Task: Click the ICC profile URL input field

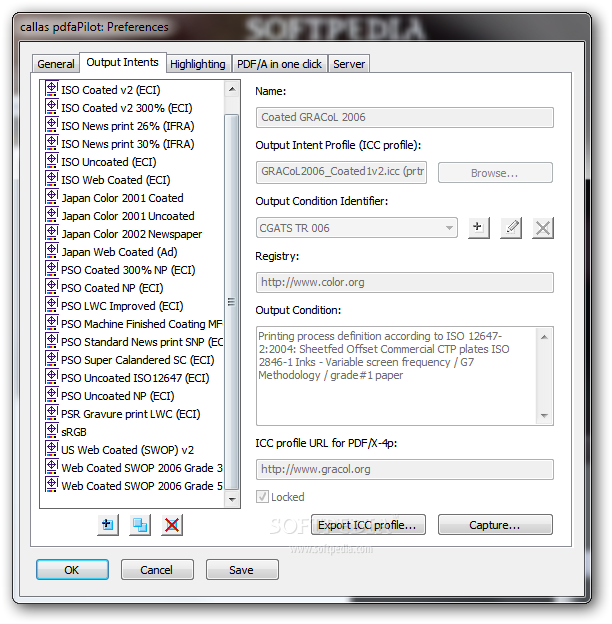Action: [405, 470]
